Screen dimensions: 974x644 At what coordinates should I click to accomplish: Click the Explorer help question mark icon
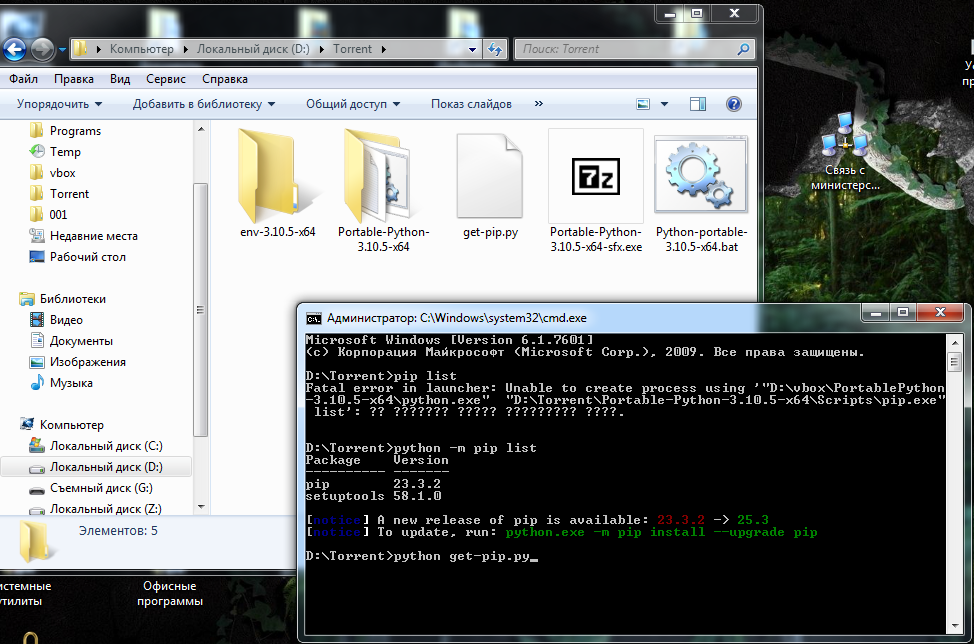[733, 104]
